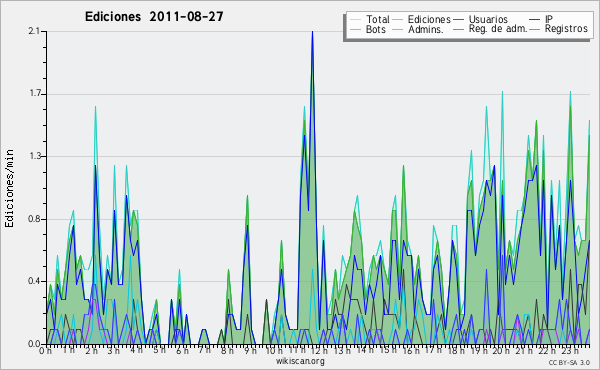Click the tallest peak at 2.1 near 12 h
The width and height of the screenshot is (600, 370).
click(312, 32)
